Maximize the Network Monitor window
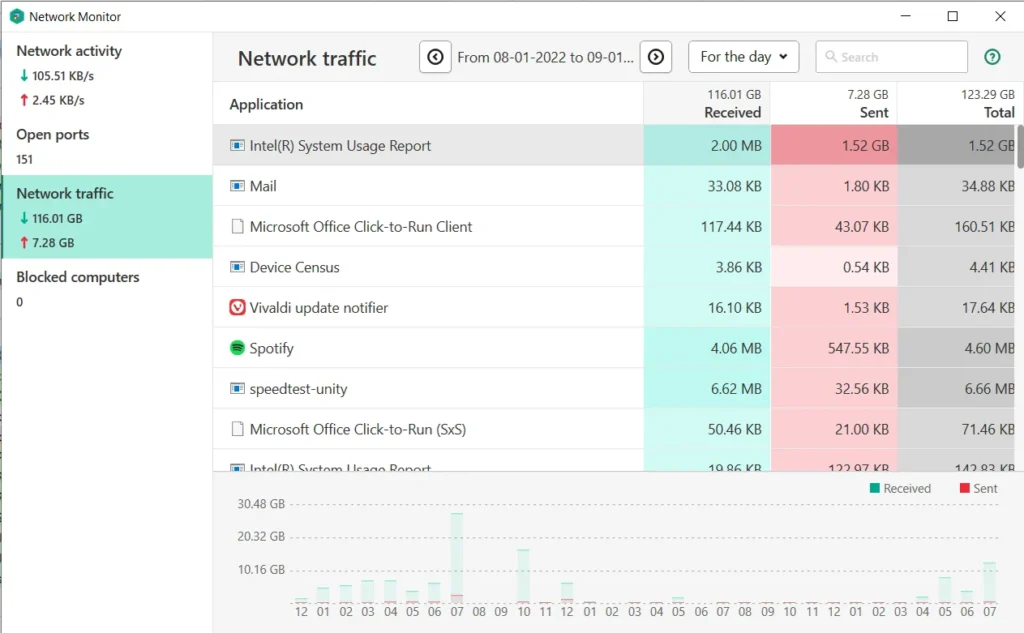Screen dimensions: 1024x633 pyautogui.click(x=952, y=16)
